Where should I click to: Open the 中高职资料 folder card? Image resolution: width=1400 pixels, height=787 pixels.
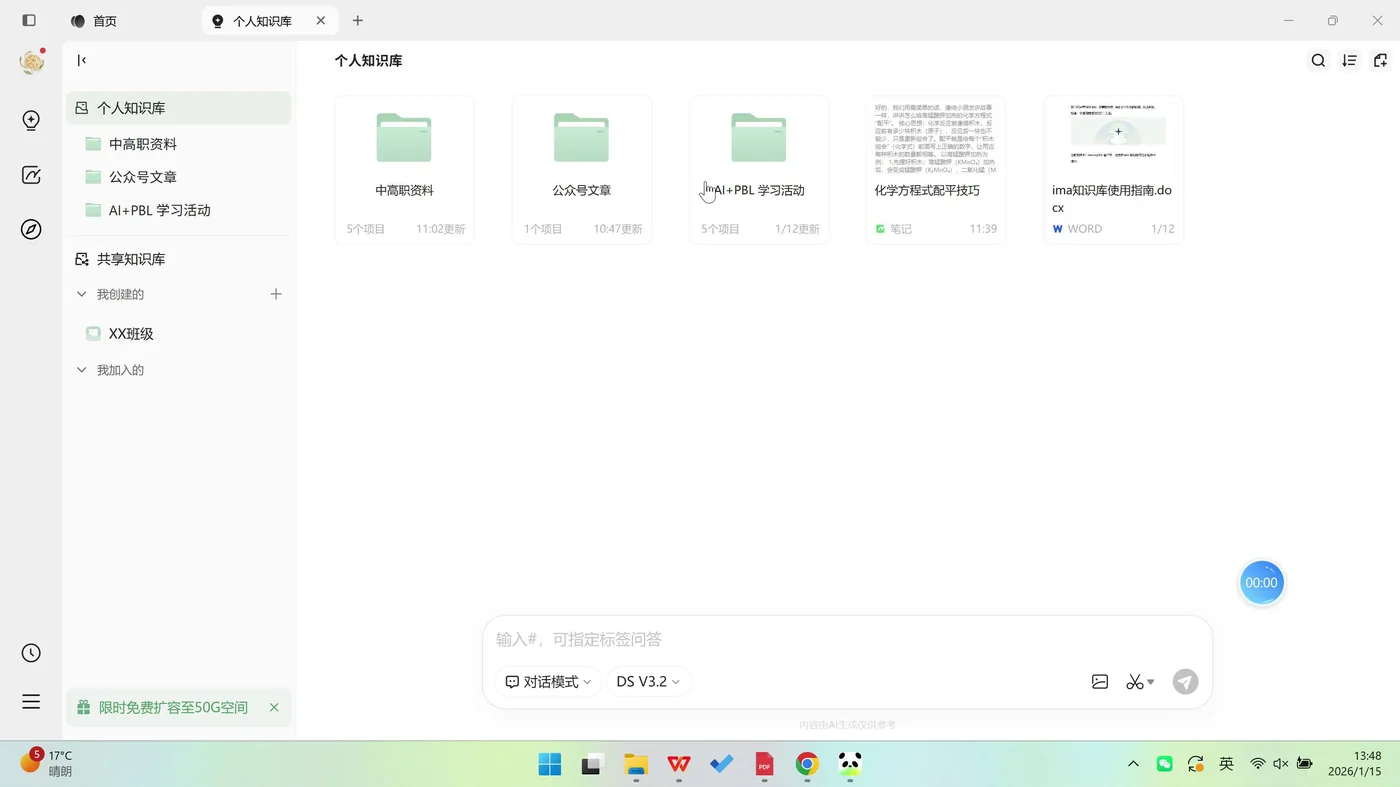(404, 170)
